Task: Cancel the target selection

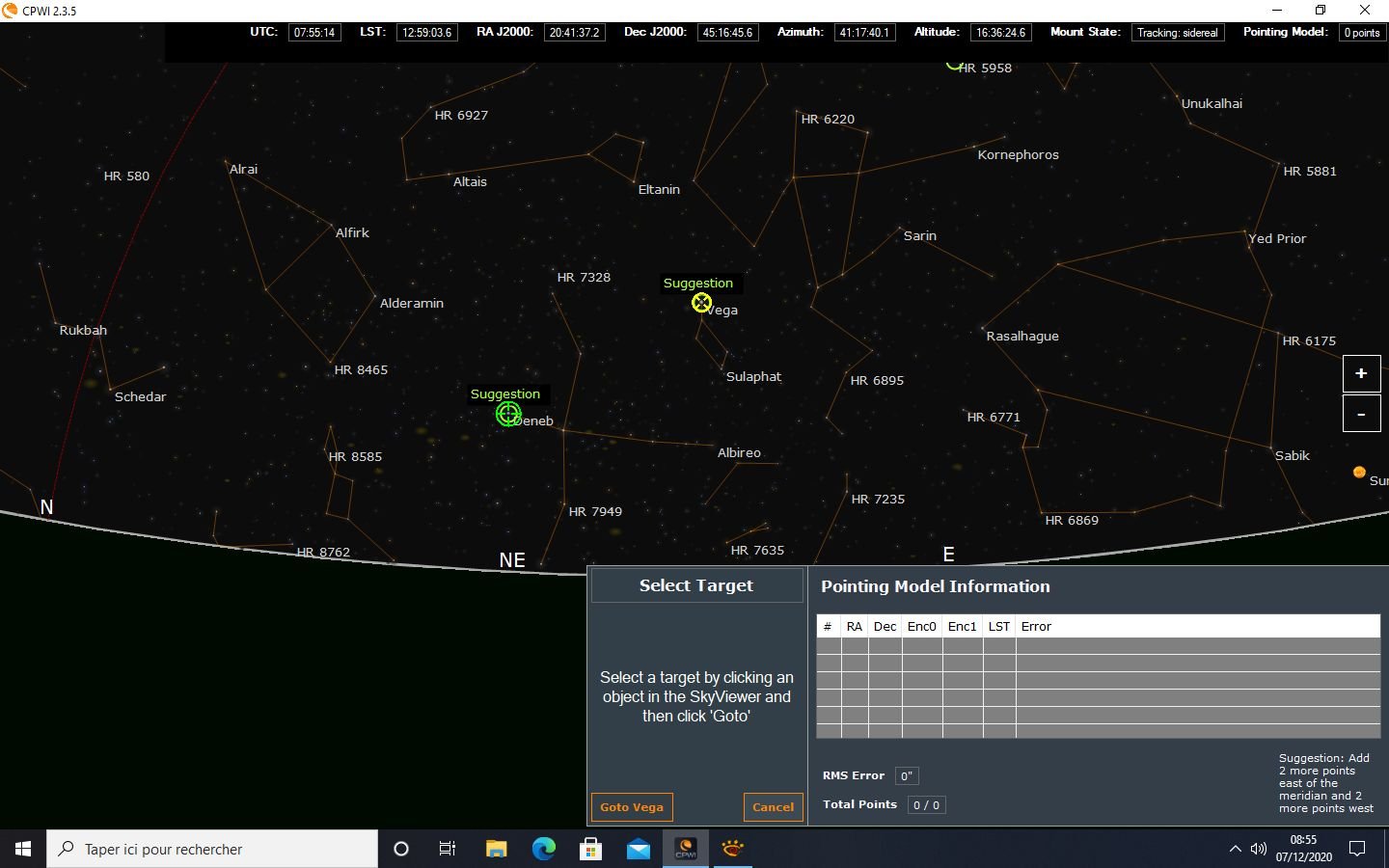Action: (773, 807)
